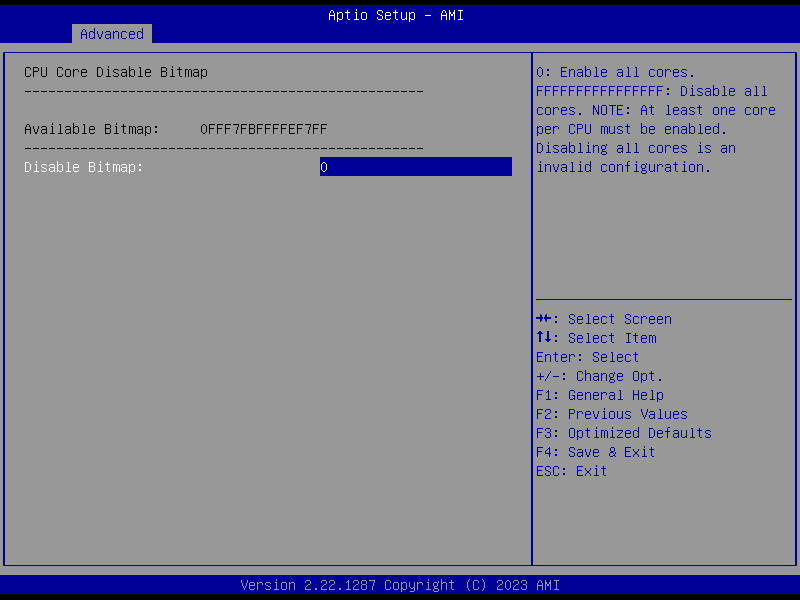The image size is (800, 600).
Task: Select the Advanced tab
Action: (x=112, y=34)
